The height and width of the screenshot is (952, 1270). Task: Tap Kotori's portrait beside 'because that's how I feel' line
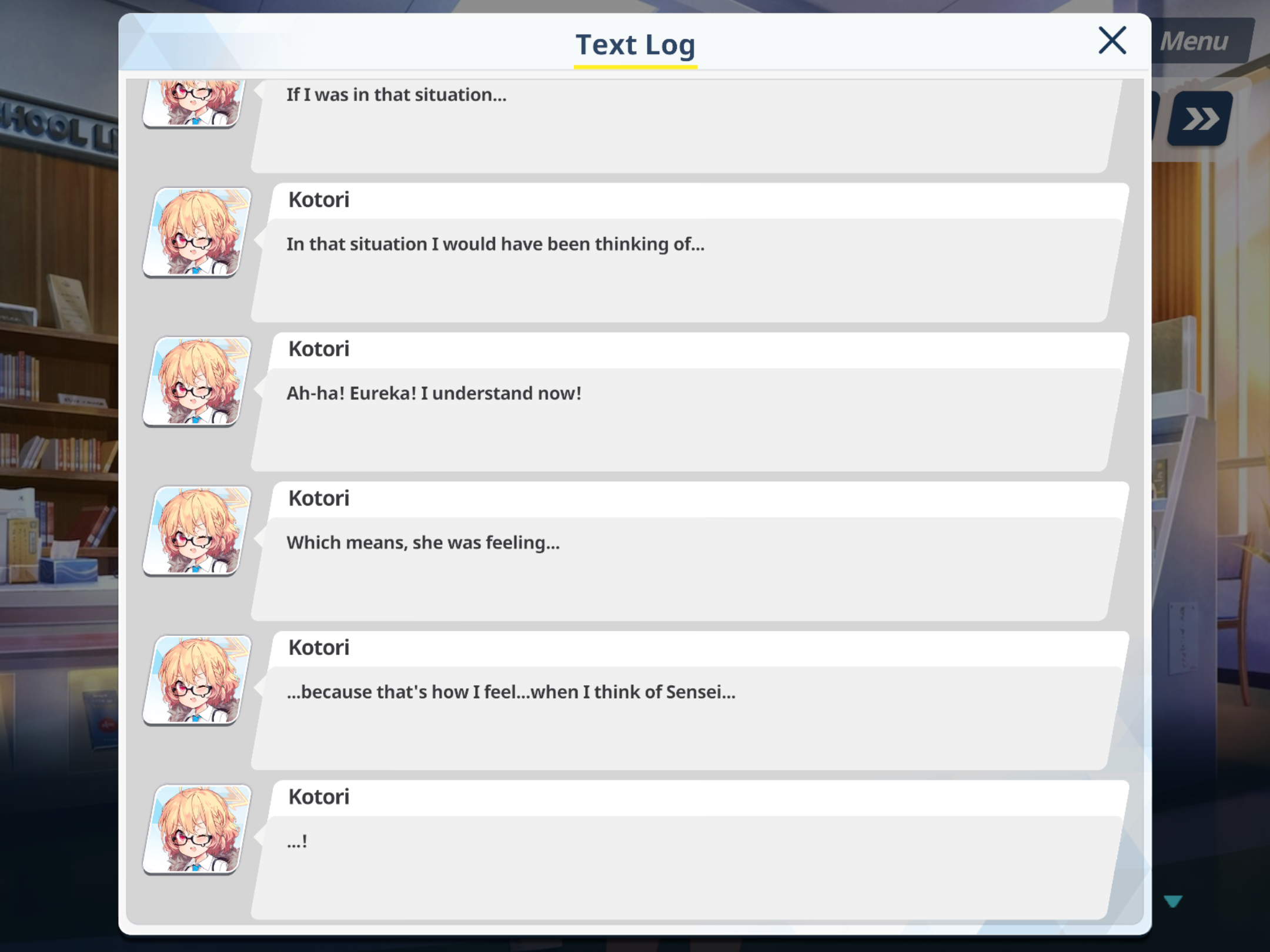(197, 681)
